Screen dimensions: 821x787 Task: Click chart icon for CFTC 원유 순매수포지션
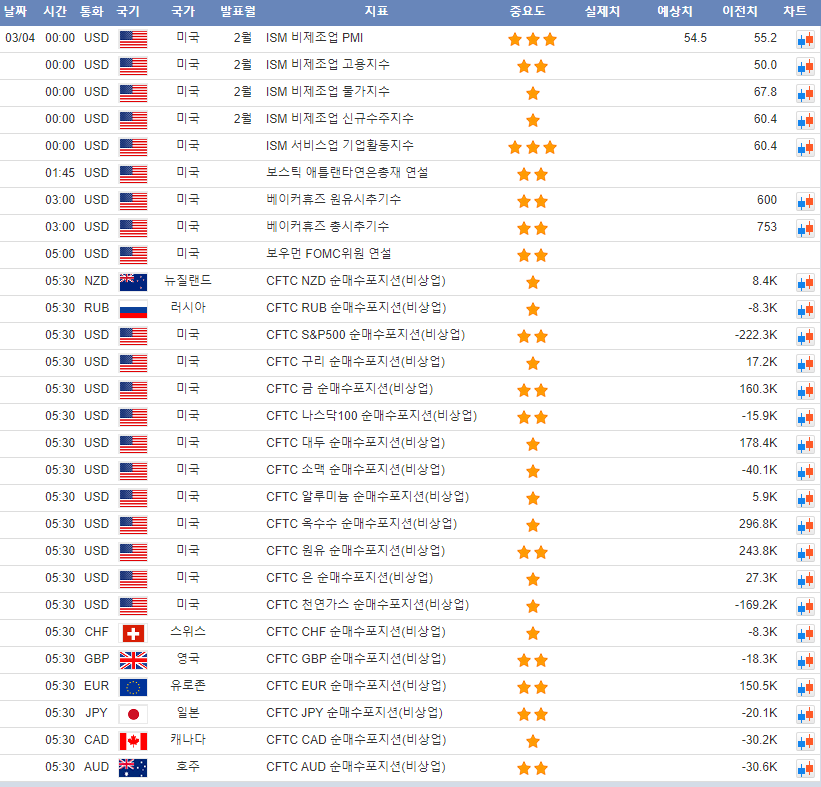pyautogui.click(x=804, y=552)
